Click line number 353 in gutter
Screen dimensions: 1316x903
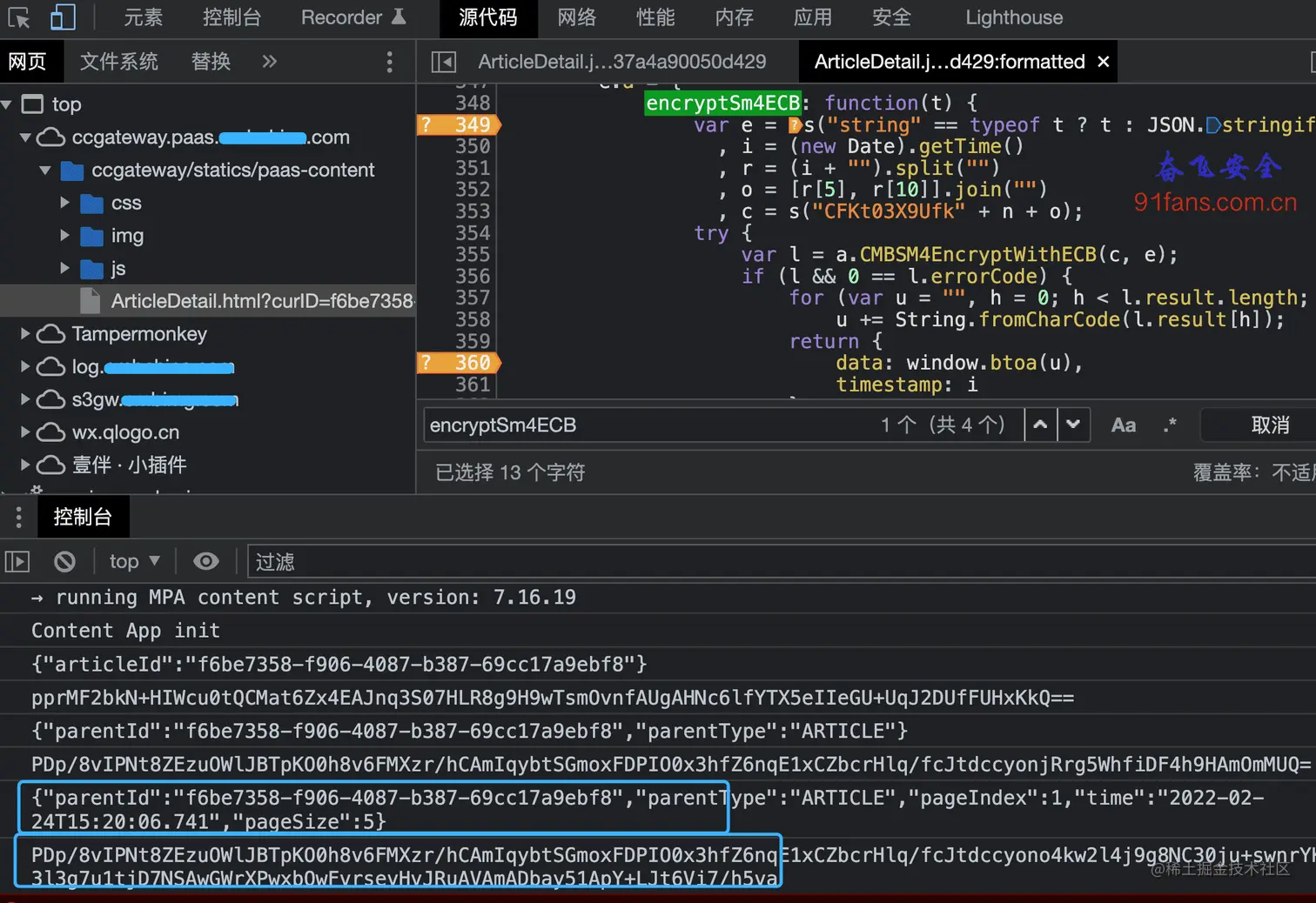coord(473,211)
